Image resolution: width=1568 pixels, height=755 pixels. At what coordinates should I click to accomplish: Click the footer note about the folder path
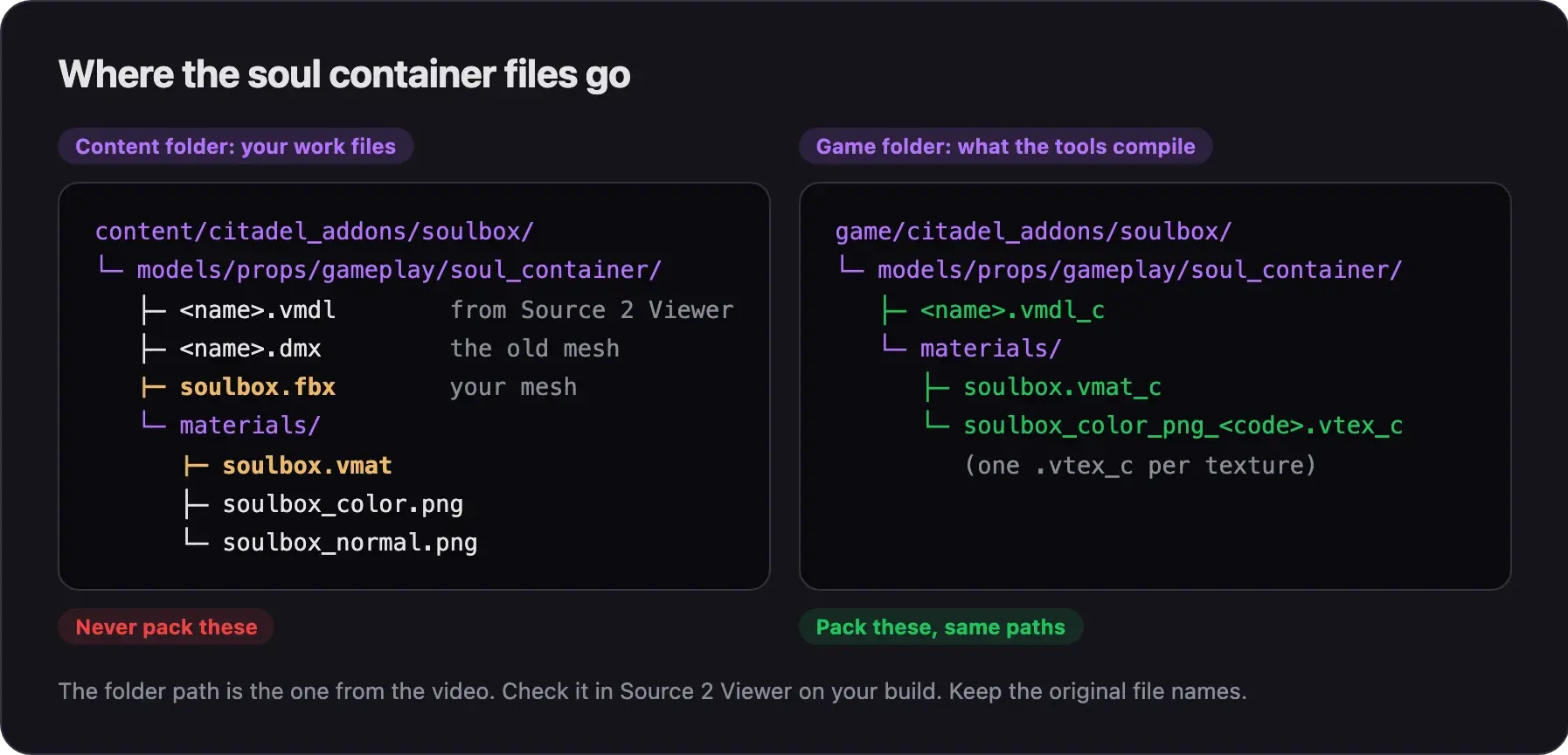tap(652, 691)
